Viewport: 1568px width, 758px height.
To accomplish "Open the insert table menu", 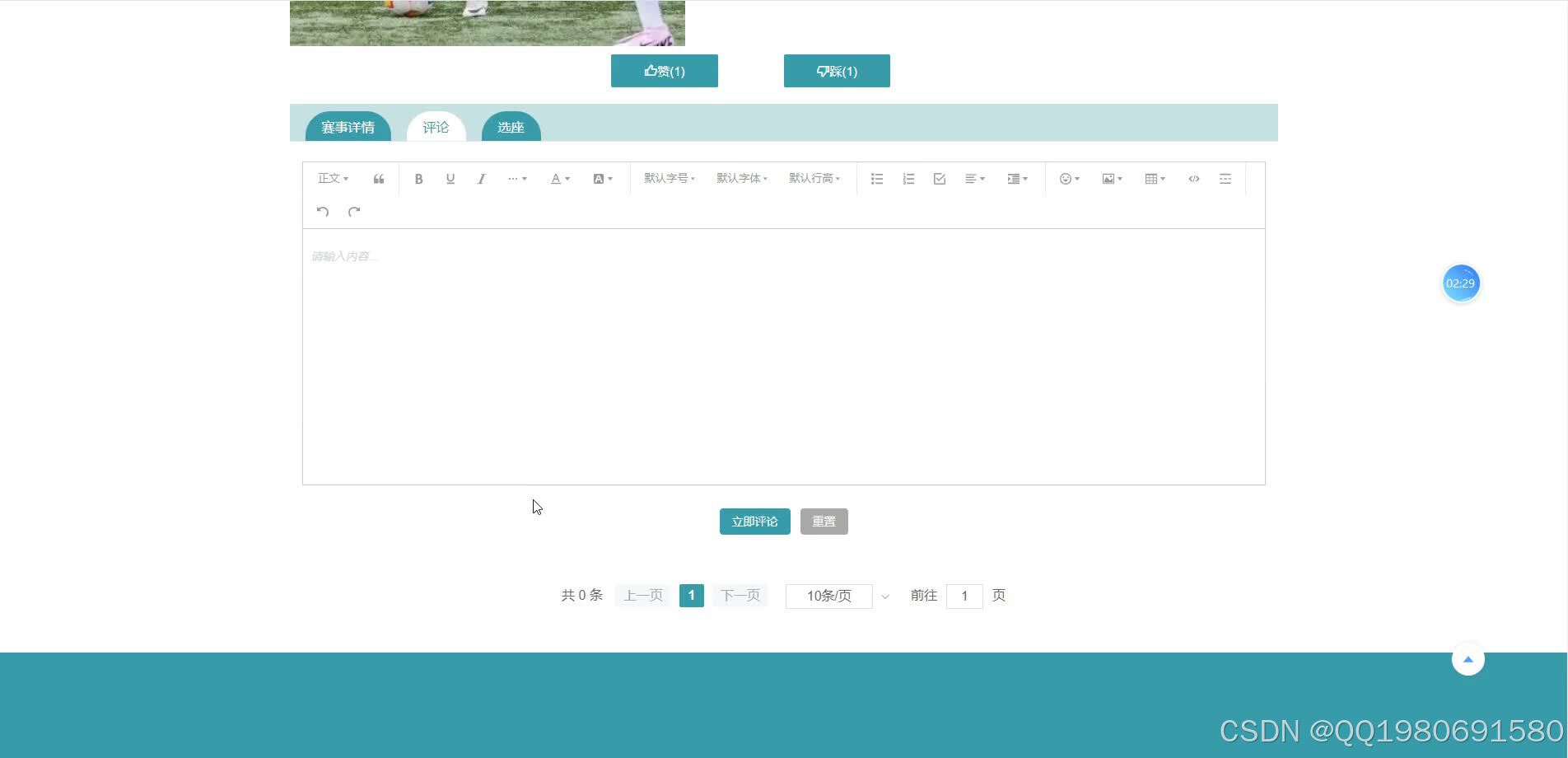I will click(1155, 179).
